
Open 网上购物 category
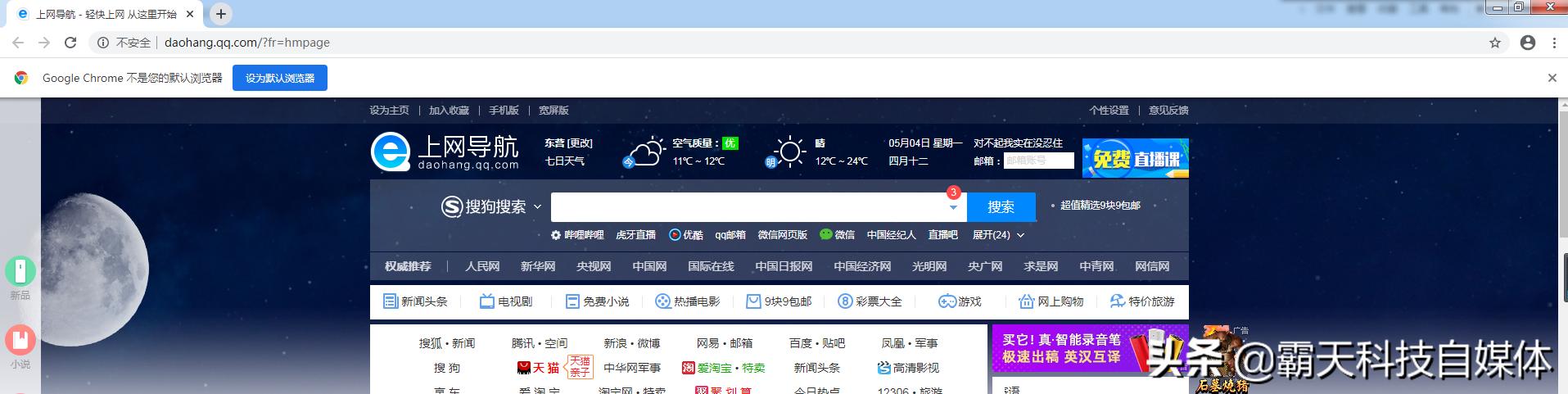point(1051,301)
